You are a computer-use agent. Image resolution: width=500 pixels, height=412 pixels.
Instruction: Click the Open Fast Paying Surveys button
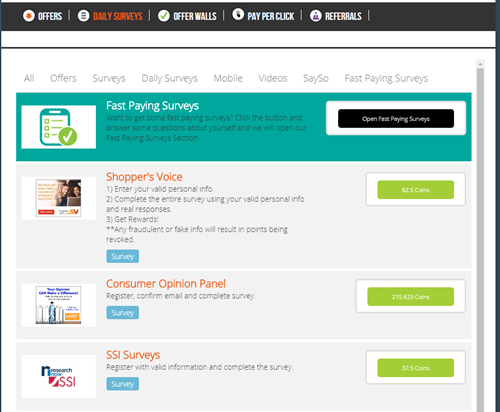pos(396,118)
